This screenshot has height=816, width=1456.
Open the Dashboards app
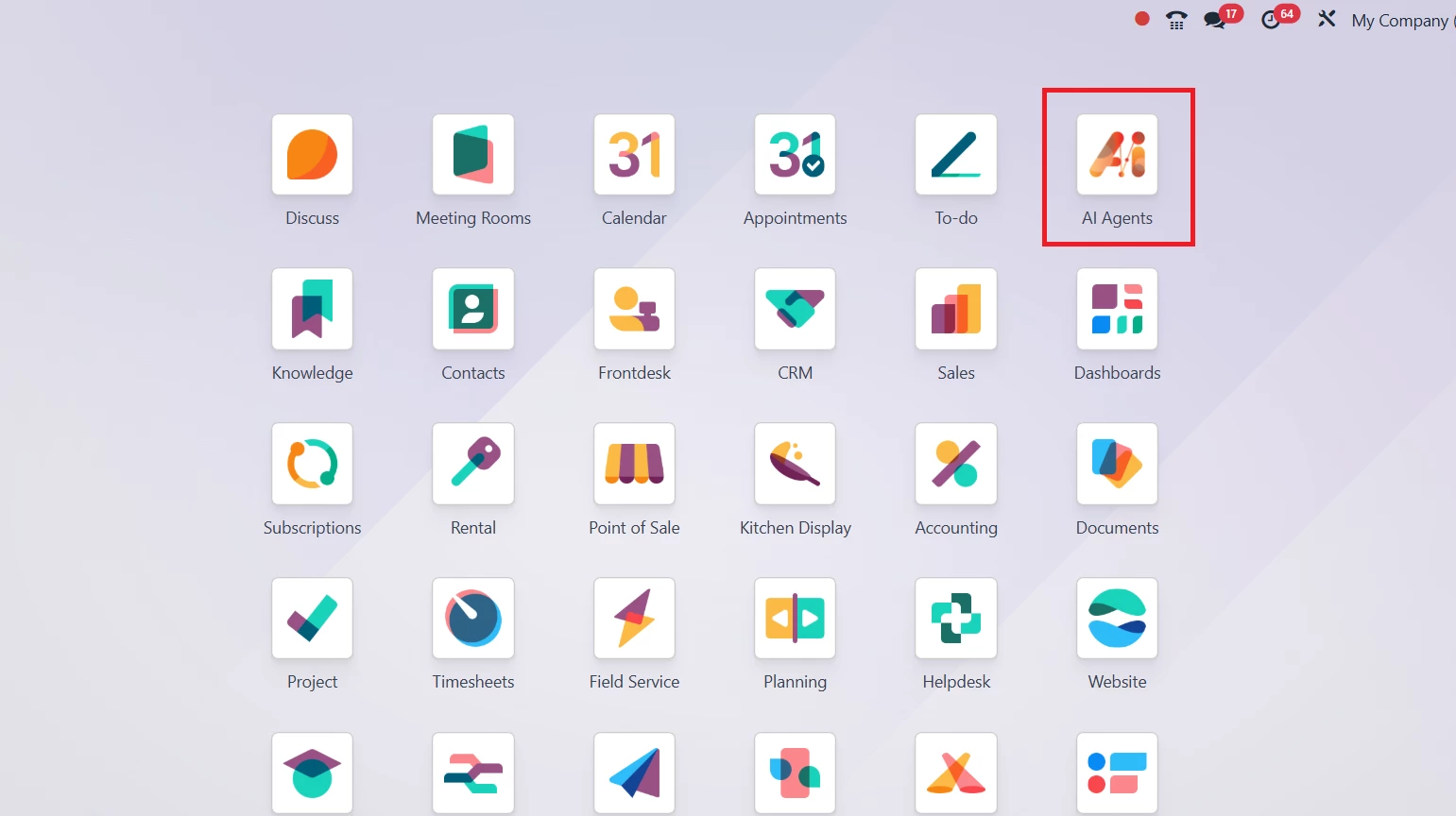(1117, 309)
